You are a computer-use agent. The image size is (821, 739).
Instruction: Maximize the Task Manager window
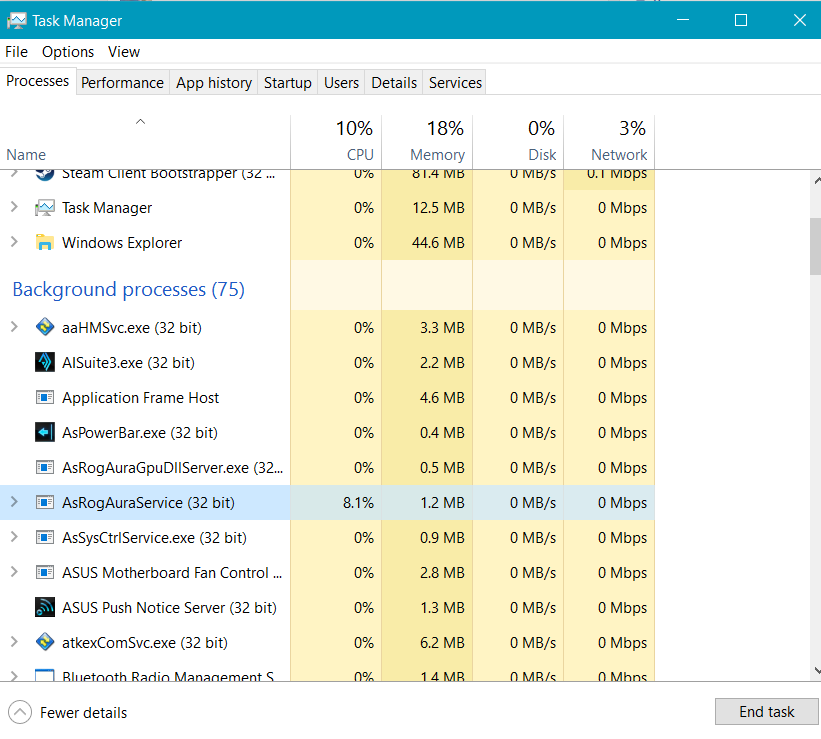741,20
